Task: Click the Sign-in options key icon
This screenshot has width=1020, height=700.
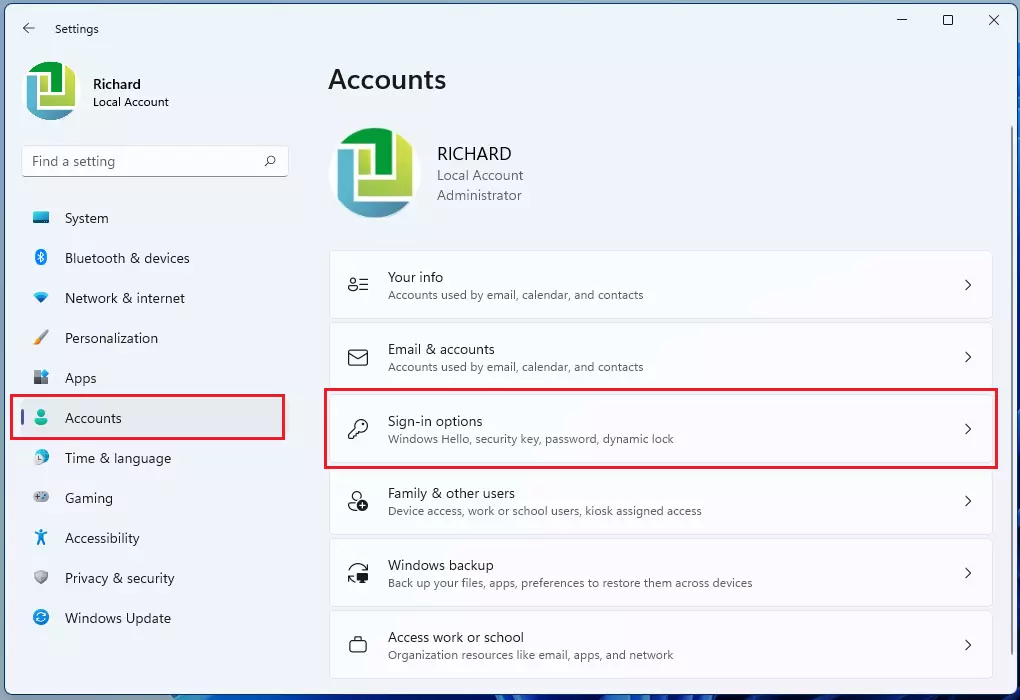Action: [358, 429]
